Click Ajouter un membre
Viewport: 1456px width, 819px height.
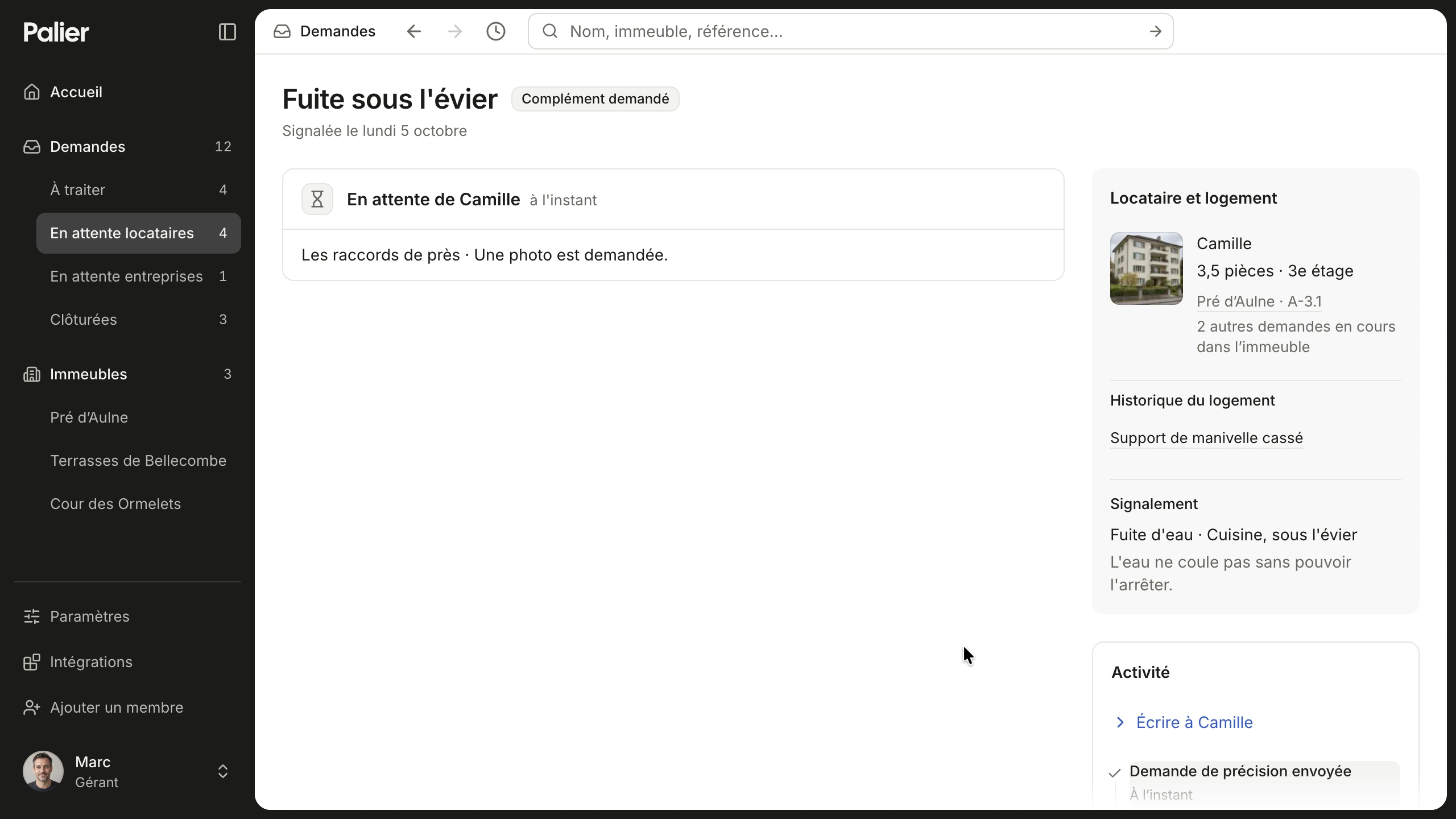tap(127, 708)
